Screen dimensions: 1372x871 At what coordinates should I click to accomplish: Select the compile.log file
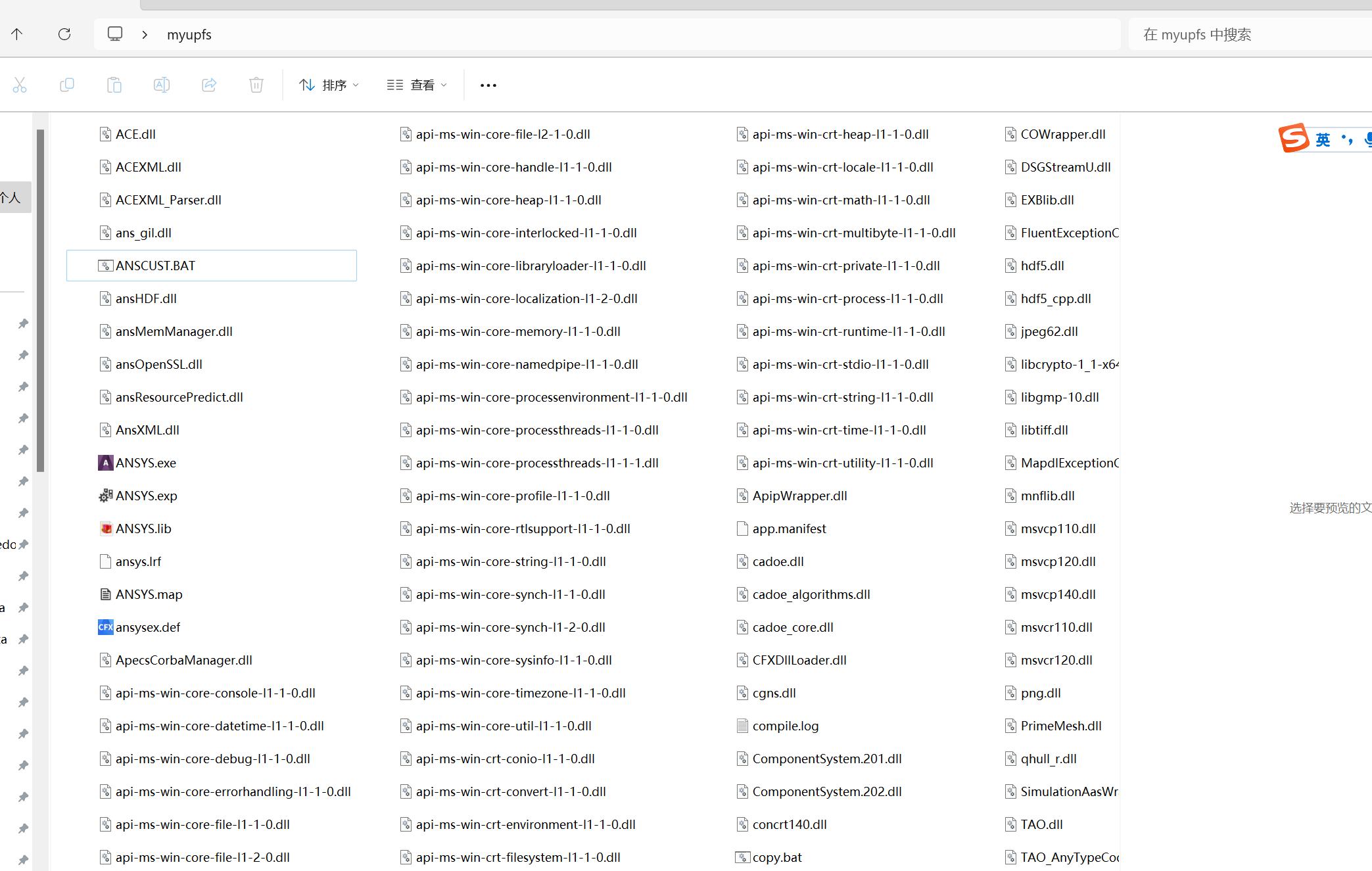(x=785, y=726)
